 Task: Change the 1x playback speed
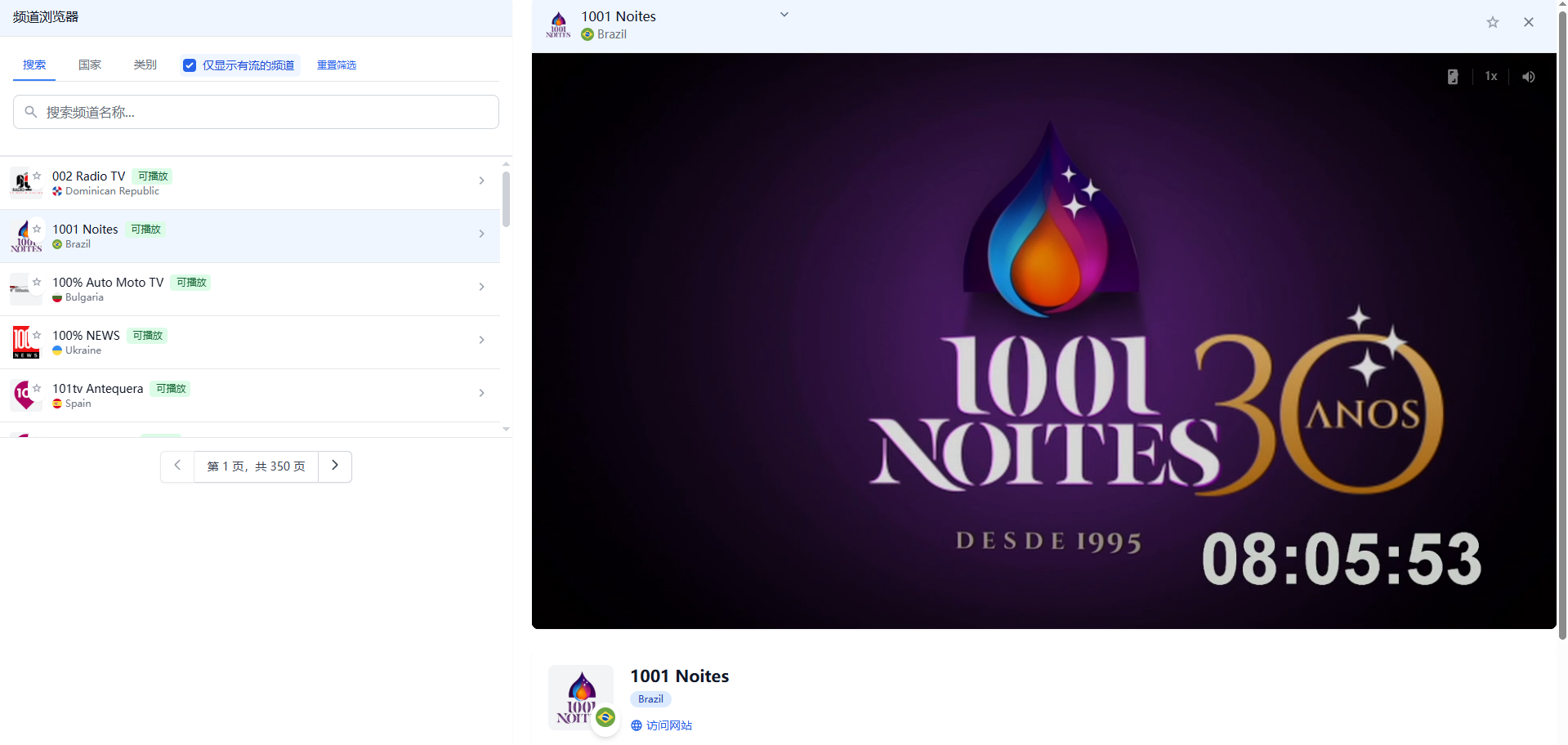tap(1490, 77)
